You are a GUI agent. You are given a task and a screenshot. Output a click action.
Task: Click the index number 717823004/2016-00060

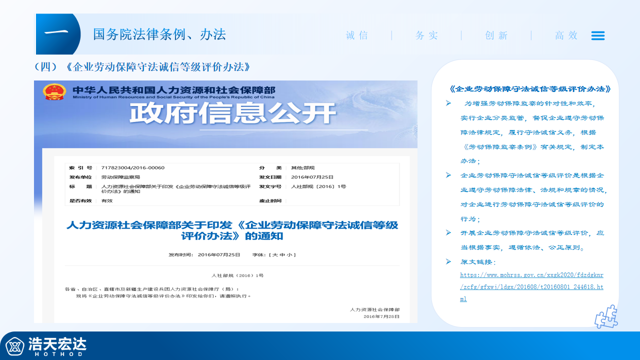coord(133,168)
